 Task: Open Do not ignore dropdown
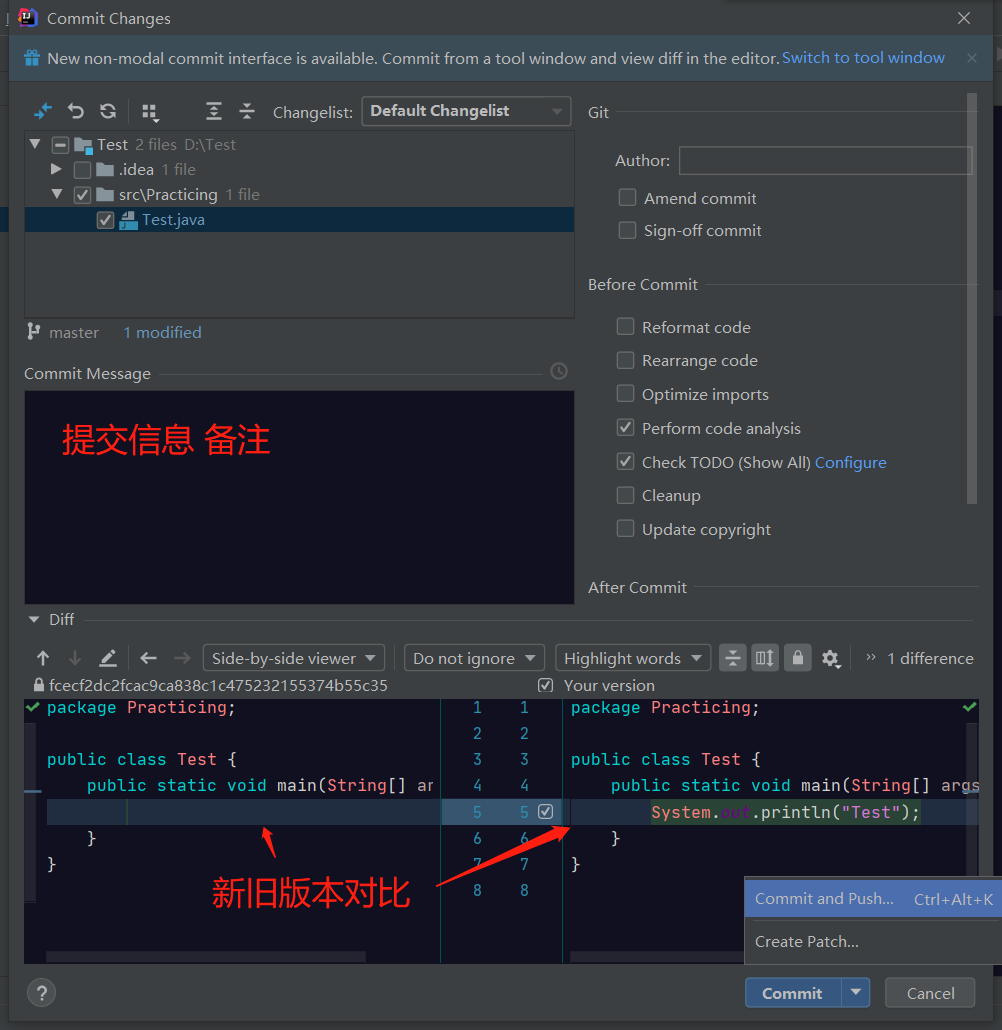[474, 658]
